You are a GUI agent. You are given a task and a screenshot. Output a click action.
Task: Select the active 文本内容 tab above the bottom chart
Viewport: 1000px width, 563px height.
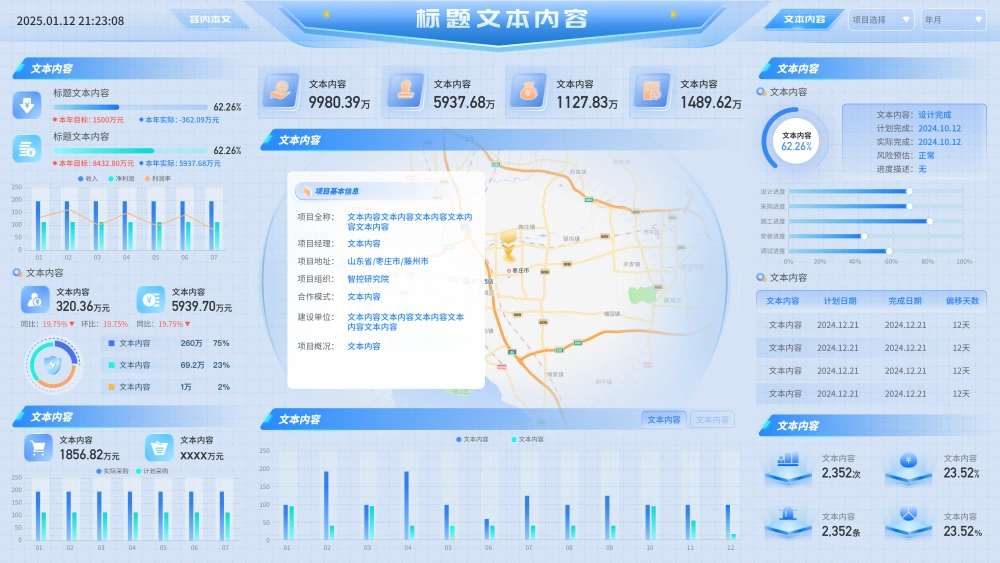click(664, 420)
